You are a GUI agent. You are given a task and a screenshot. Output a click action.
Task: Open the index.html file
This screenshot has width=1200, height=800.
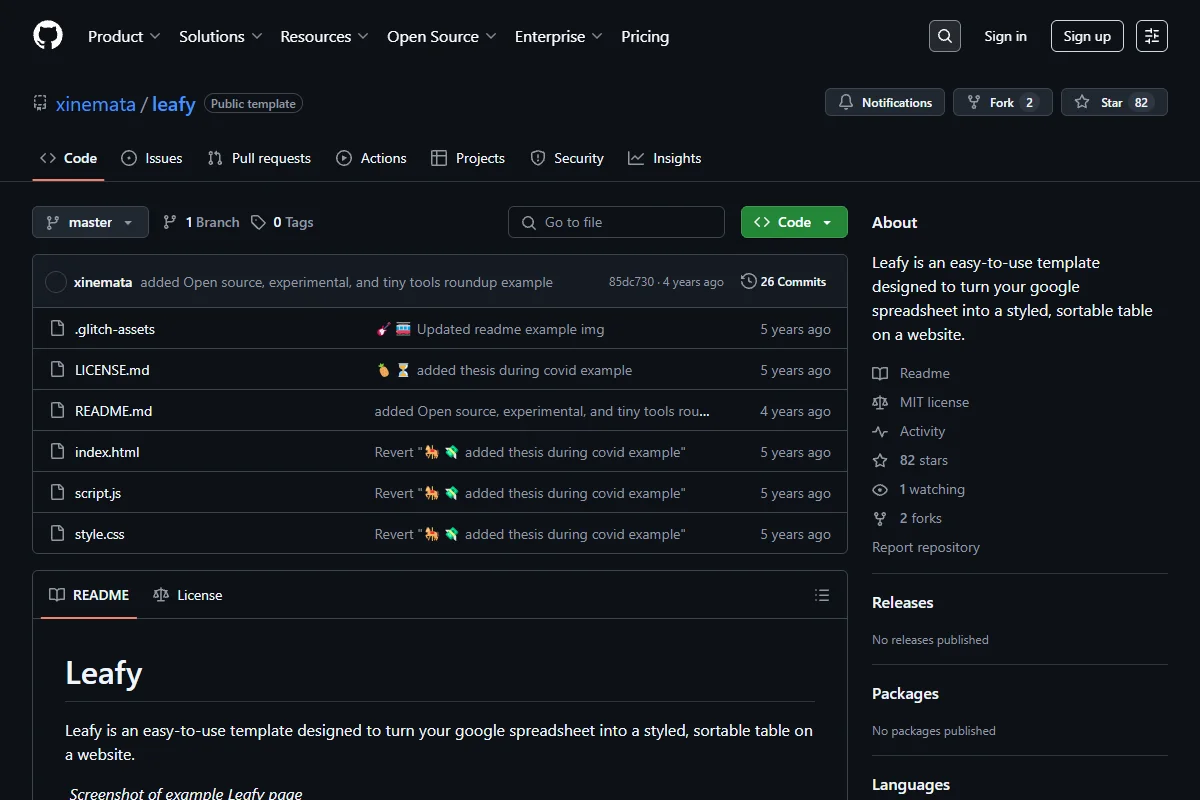point(107,452)
